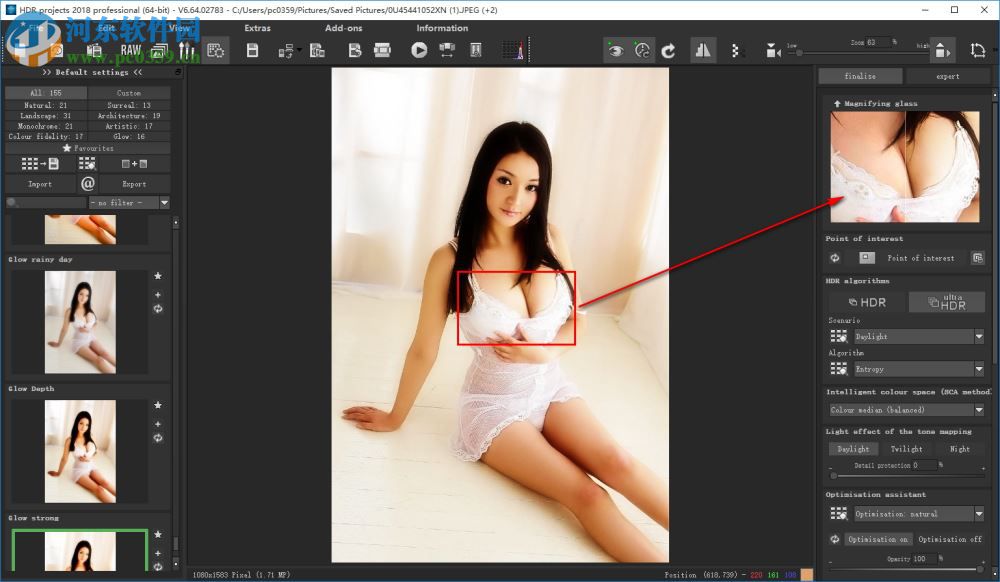Click the Import button in the presets panel
Image resolution: width=1000 pixels, height=582 pixels.
(41, 183)
